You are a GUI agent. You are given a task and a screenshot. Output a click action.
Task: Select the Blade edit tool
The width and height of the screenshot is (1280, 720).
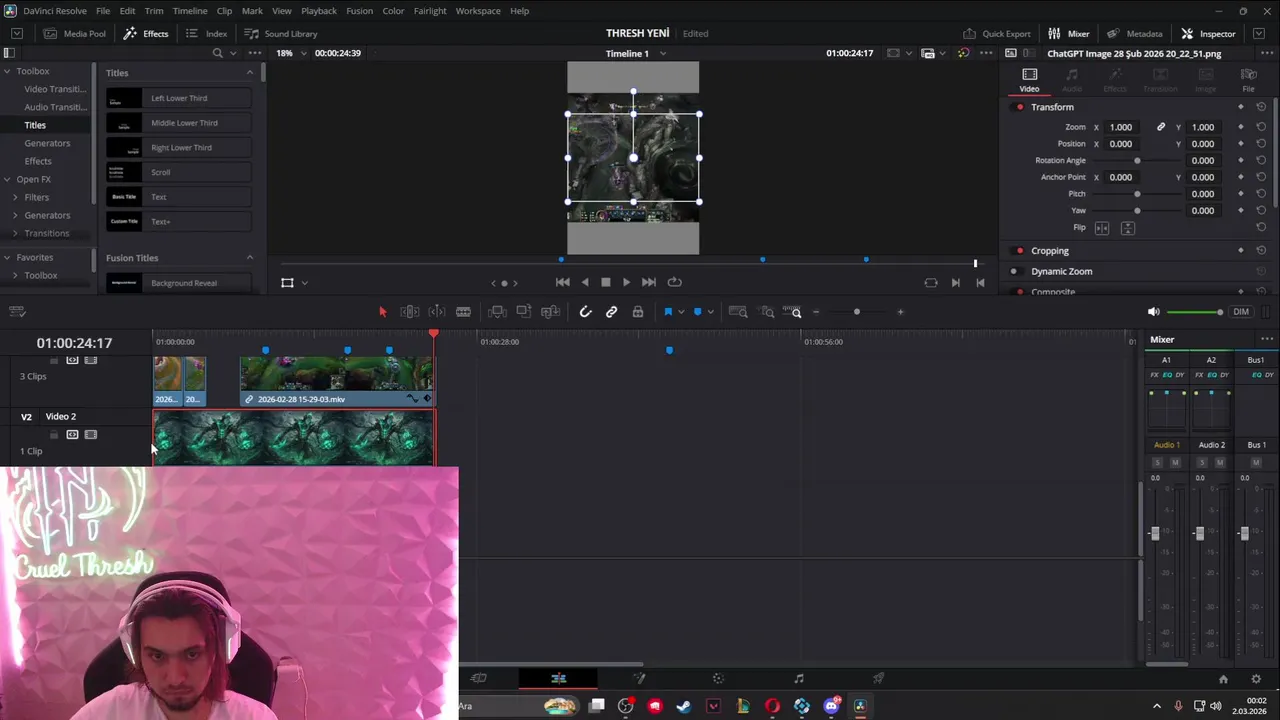click(x=463, y=312)
